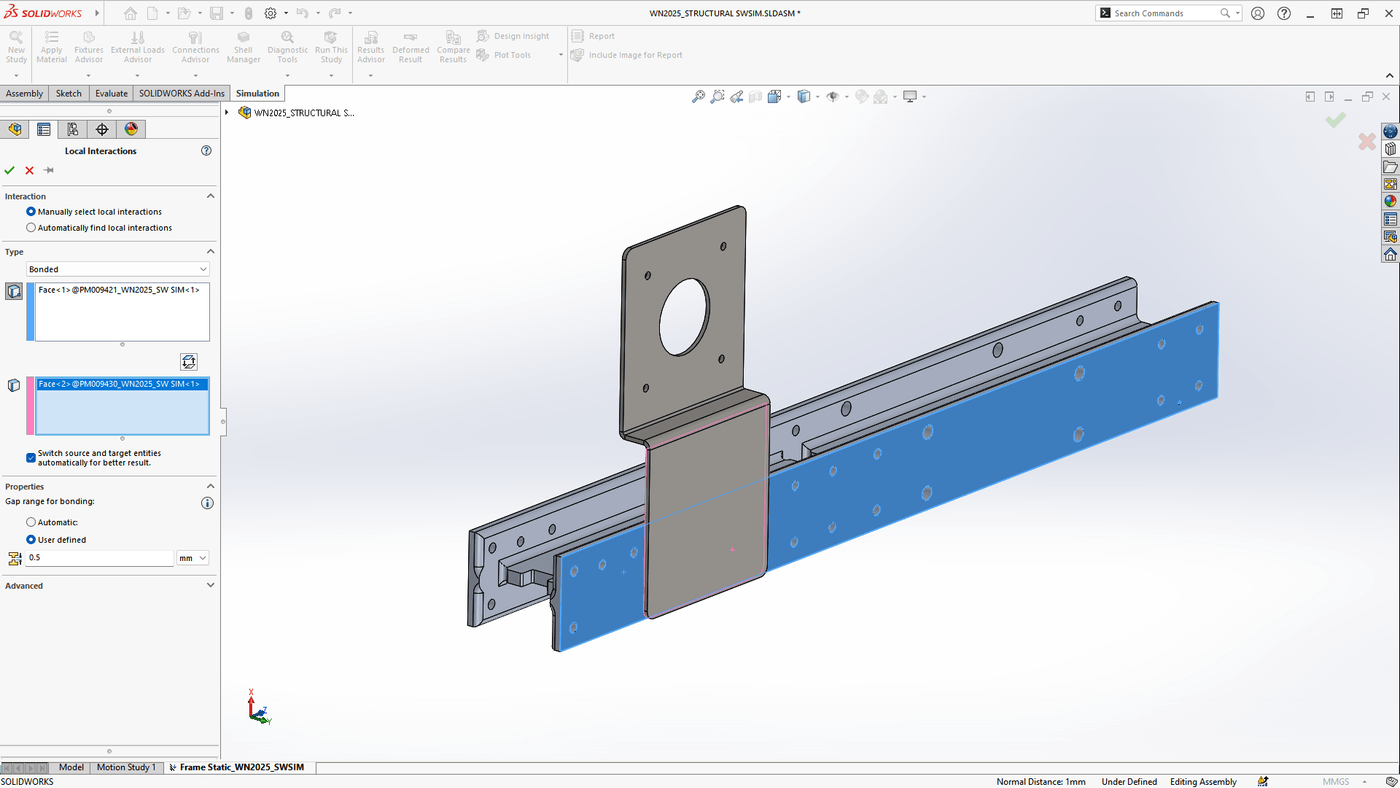Click the swap source and target faces icon
The image size is (1400, 788).
click(x=188, y=361)
